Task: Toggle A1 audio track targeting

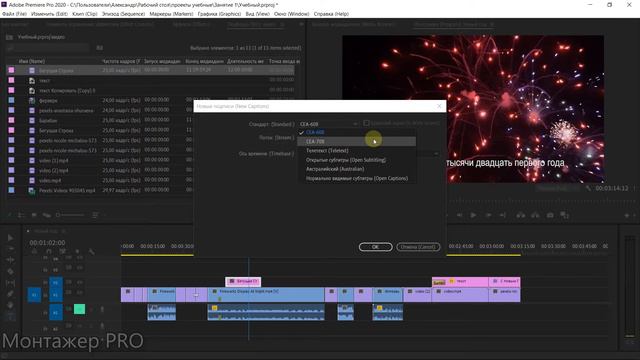Action: (56, 312)
